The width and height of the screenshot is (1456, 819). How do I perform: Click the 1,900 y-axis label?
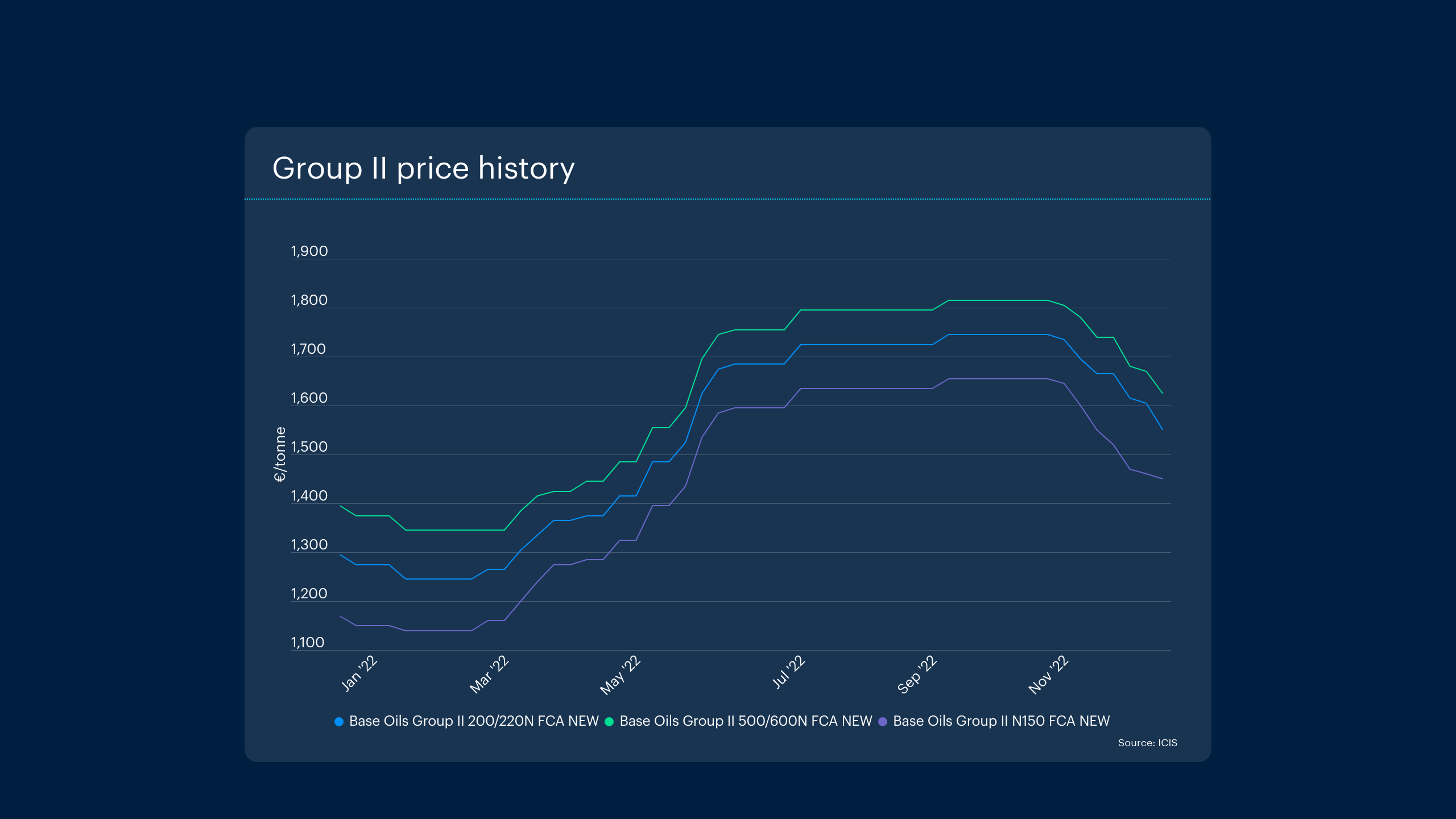(x=309, y=251)
